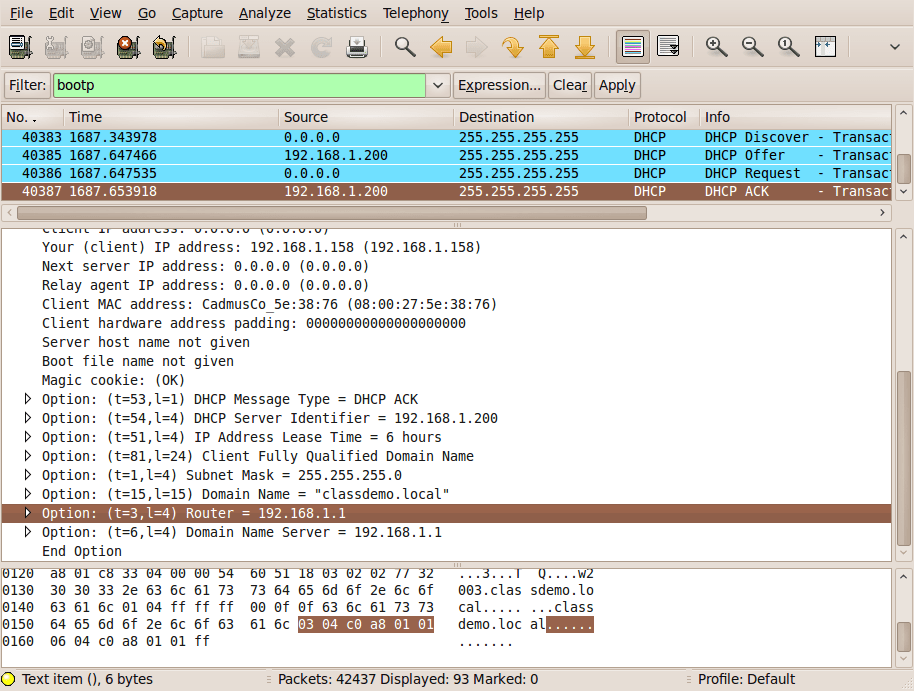Stop the running capture icon
This screenshot has width=914, height=691.
click(128, 47)
